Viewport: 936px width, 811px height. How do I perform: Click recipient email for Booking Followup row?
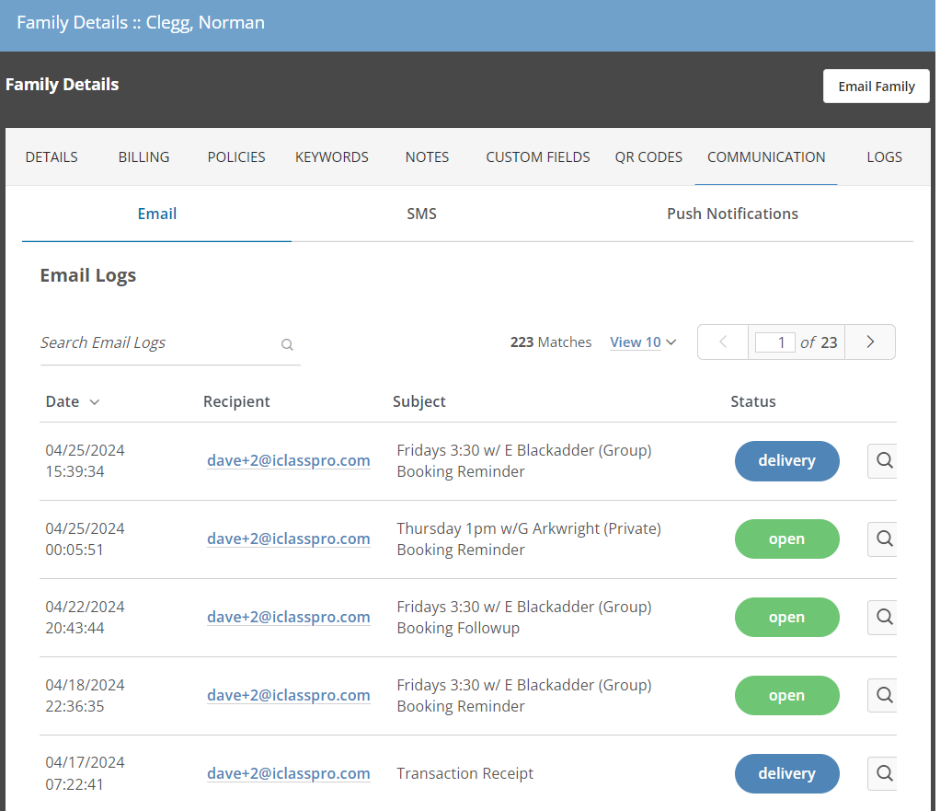coord(288,617)
